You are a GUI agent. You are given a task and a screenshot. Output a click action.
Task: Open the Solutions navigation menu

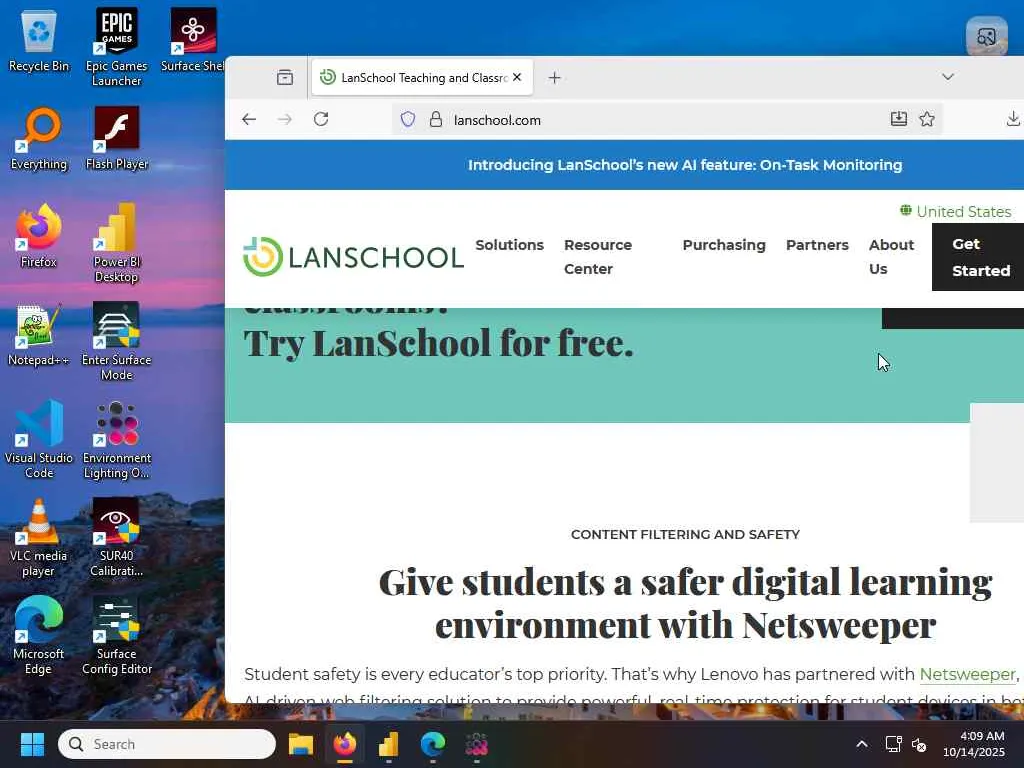[509, 245]
